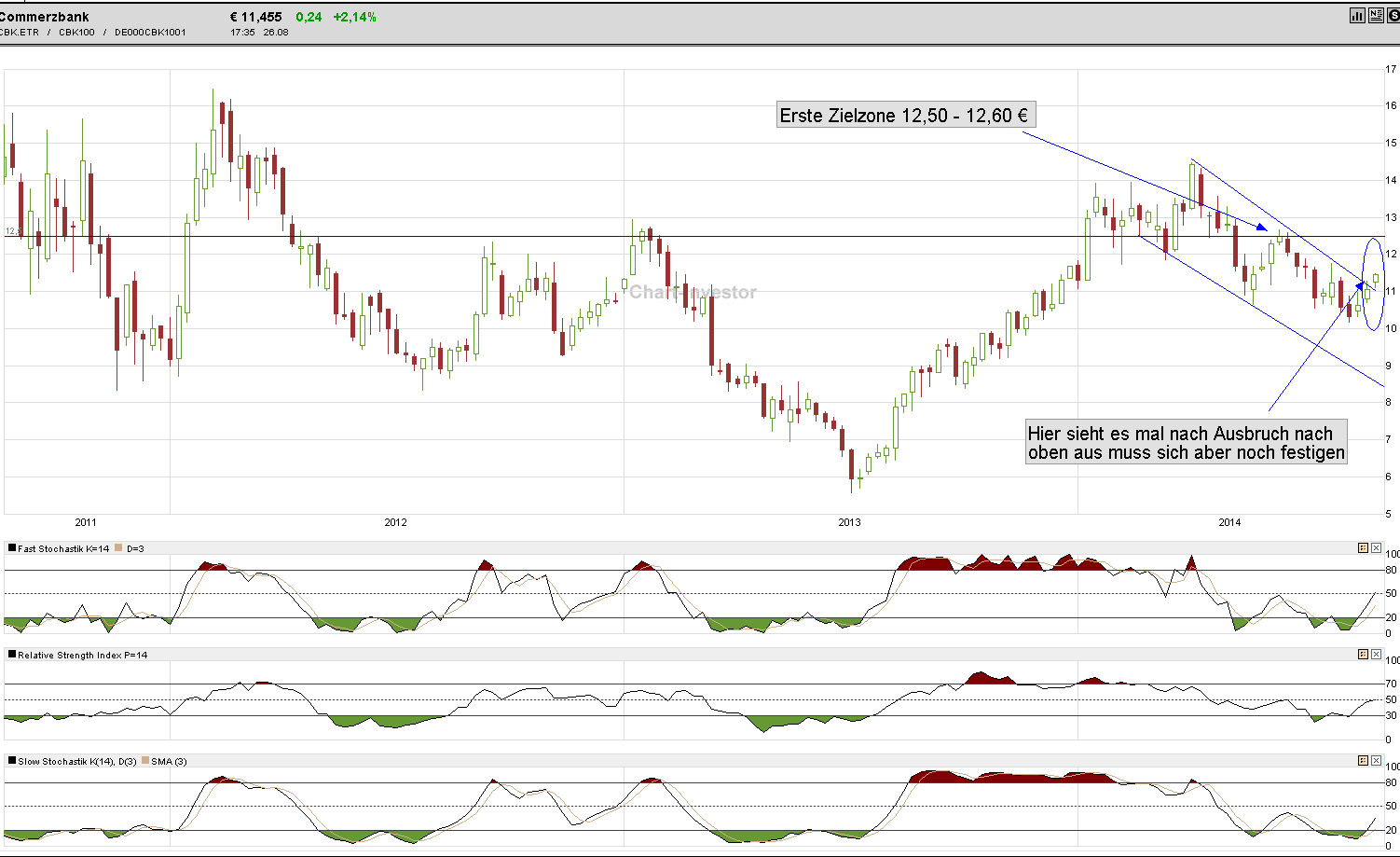The height and width of the screenshot is (857, 1400).
Task: Click the price € 11,455
Action: [256, 17]
